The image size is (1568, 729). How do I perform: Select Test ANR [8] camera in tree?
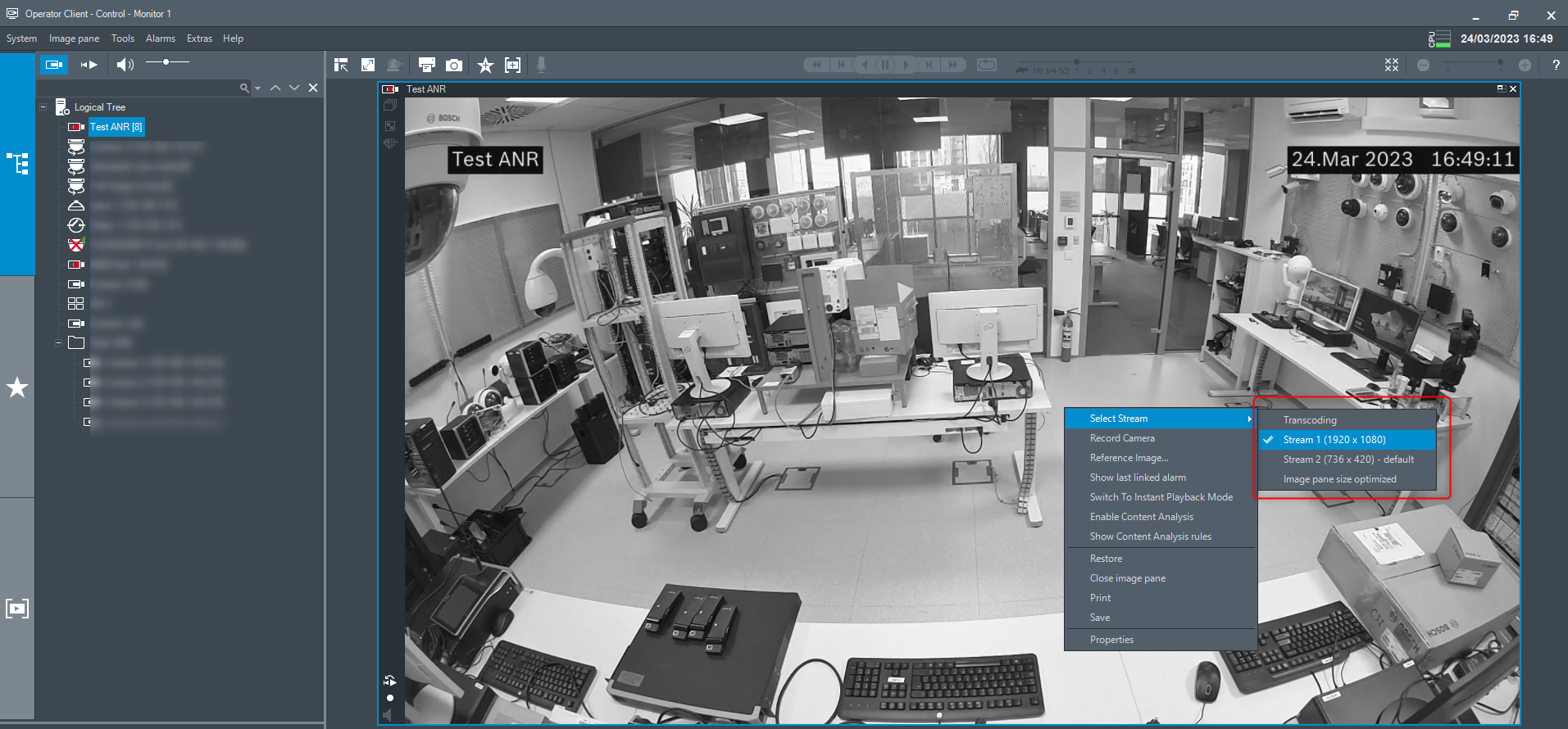coord(116,127)
